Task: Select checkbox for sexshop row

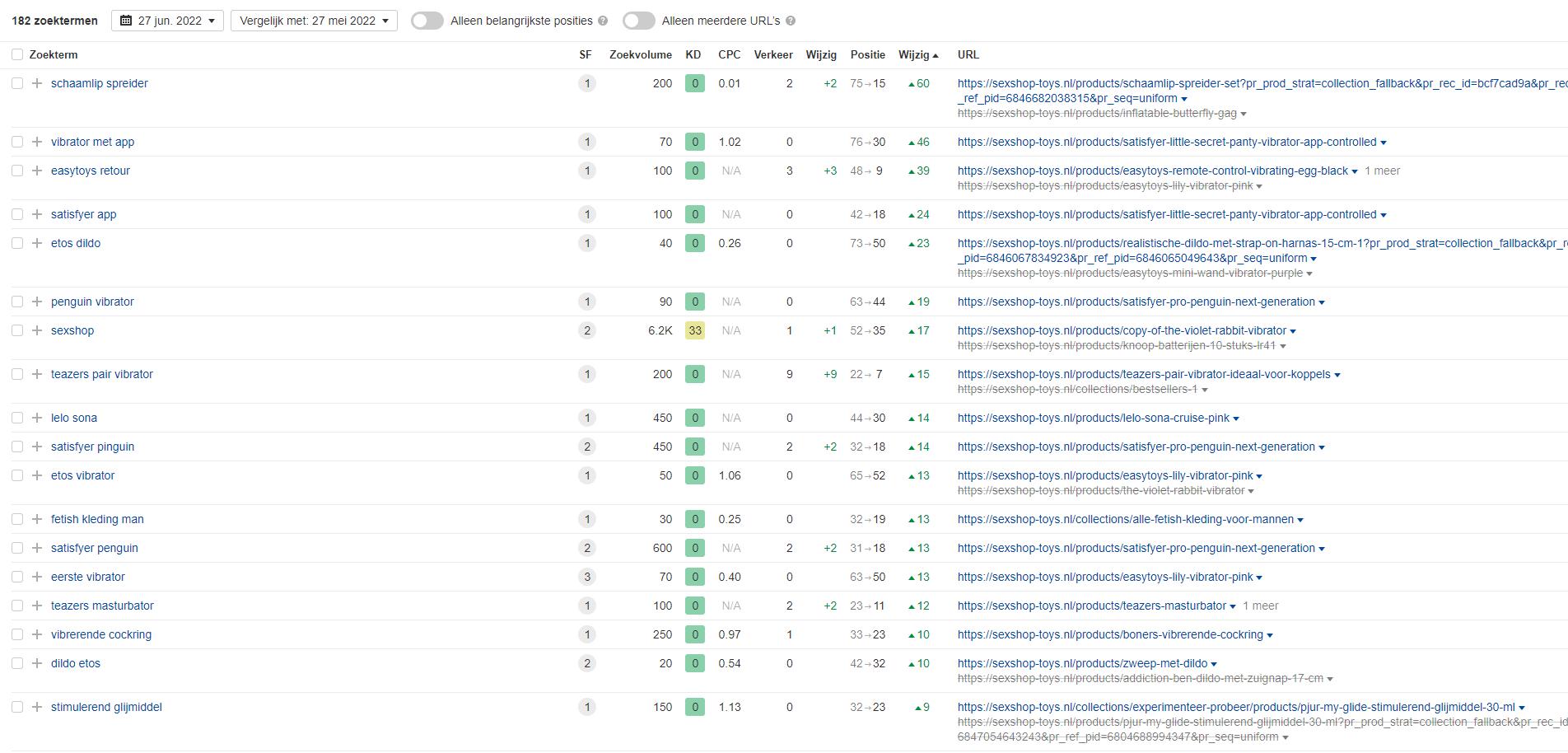Action: pos(17,330)
